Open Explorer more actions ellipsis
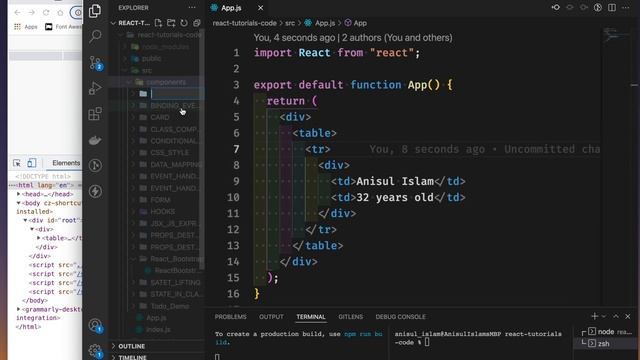Screen dimensions: 640x360 (x=192, y=7)
